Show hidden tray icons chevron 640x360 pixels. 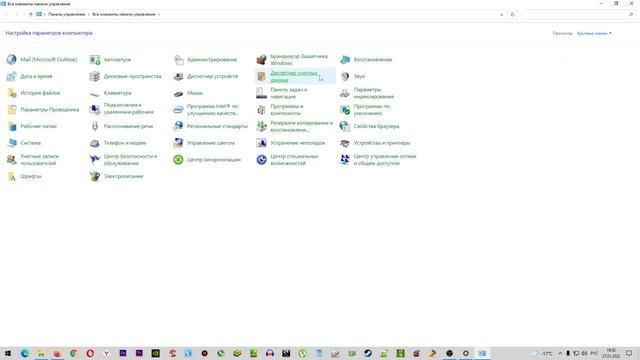(560, 353)
